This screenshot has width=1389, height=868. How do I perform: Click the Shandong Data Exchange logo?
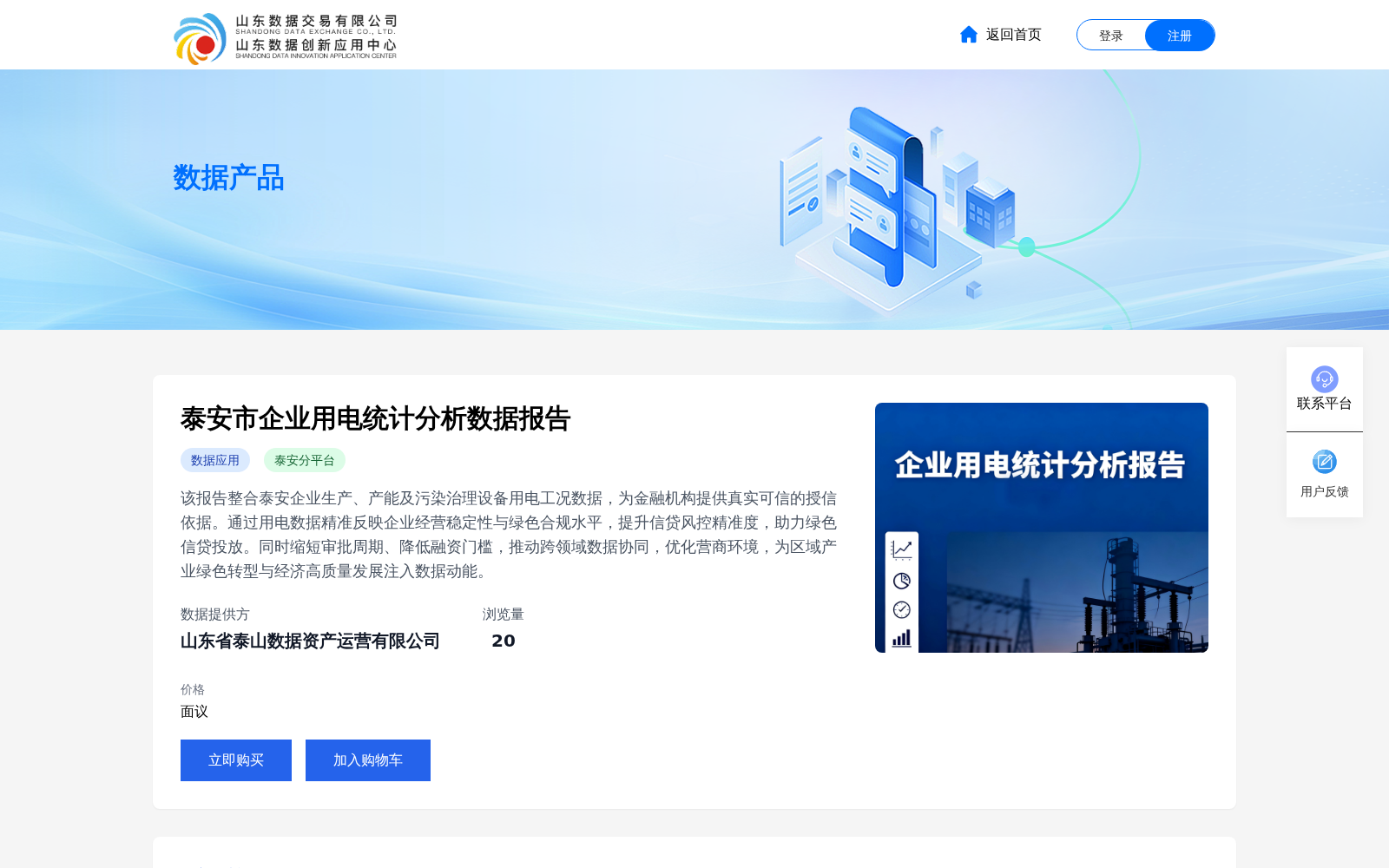coord(285,38)
